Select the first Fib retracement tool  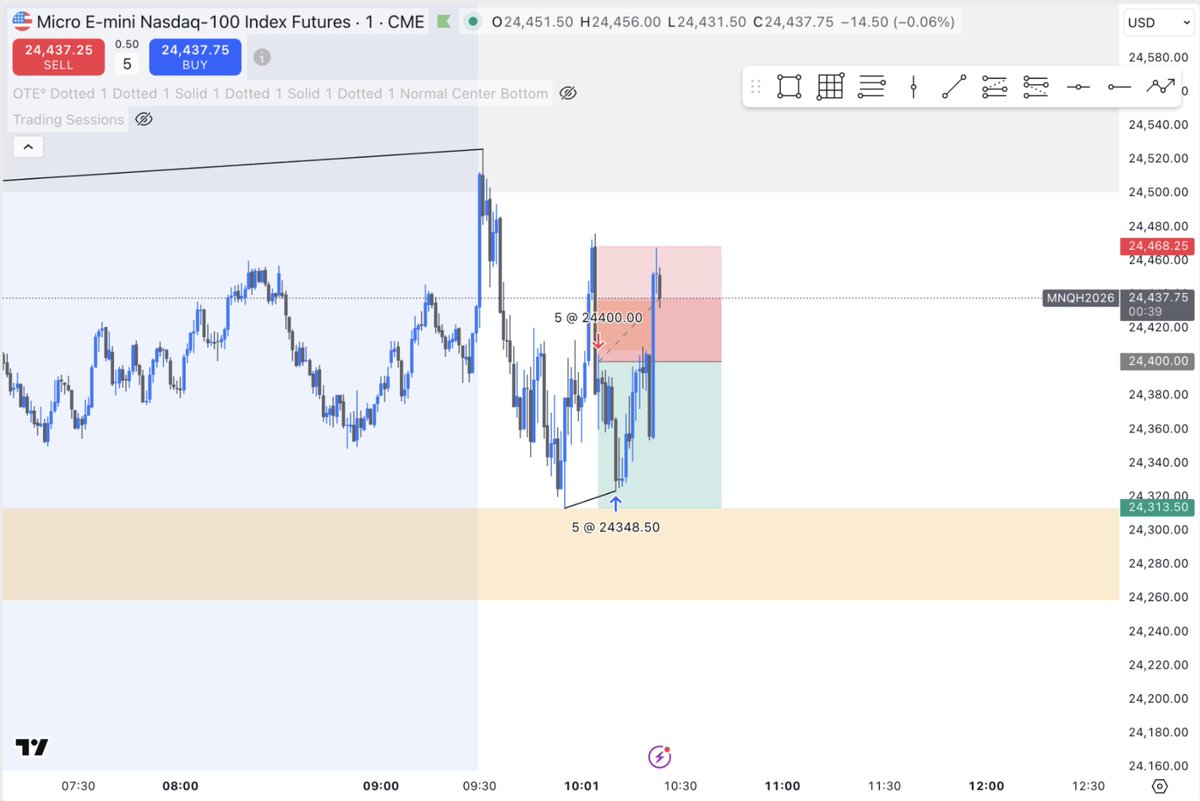pyautogui.click(x=994, y=87)
